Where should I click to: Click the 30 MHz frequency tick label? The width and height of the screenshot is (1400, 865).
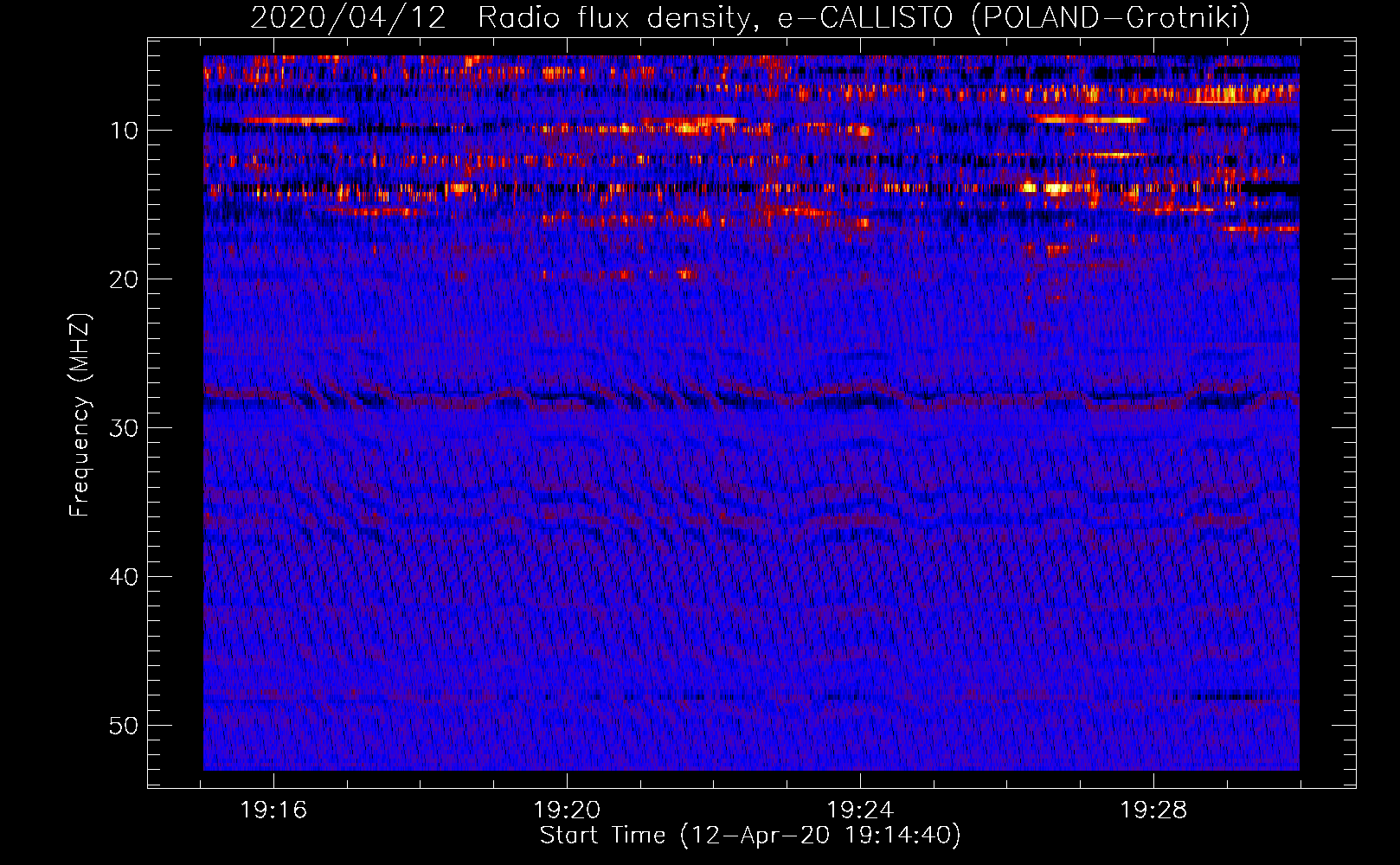pyautogui.click(x=125, y=428)
